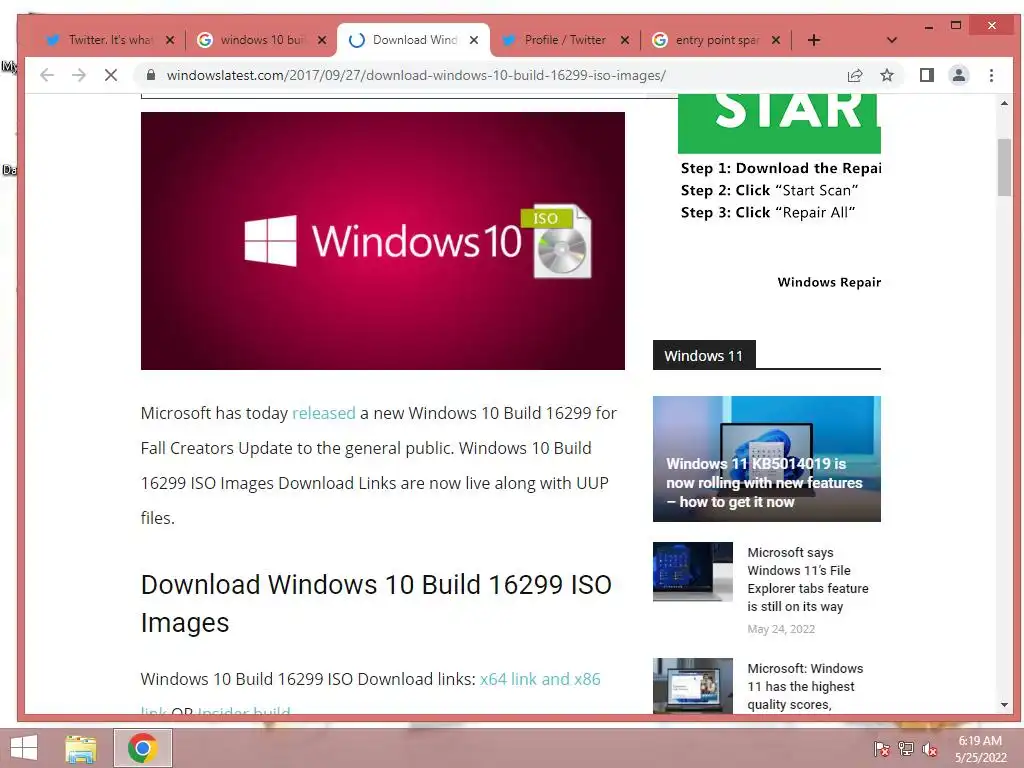1024x768 pixels.
Task: Open the Windows 11 section header
Action: point(703,356)
